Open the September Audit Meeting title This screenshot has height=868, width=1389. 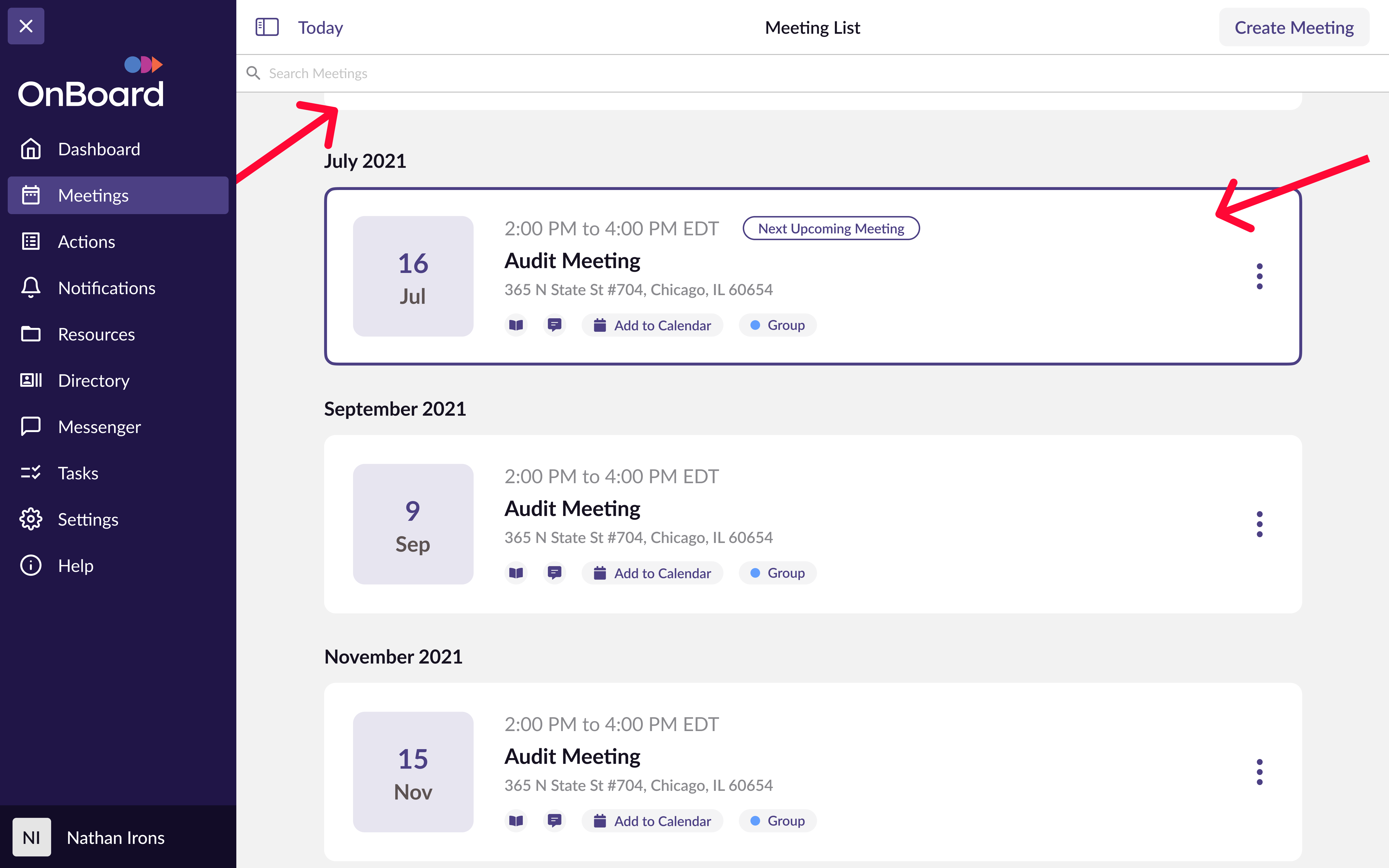pyautogui.click(x=572, y=509)
